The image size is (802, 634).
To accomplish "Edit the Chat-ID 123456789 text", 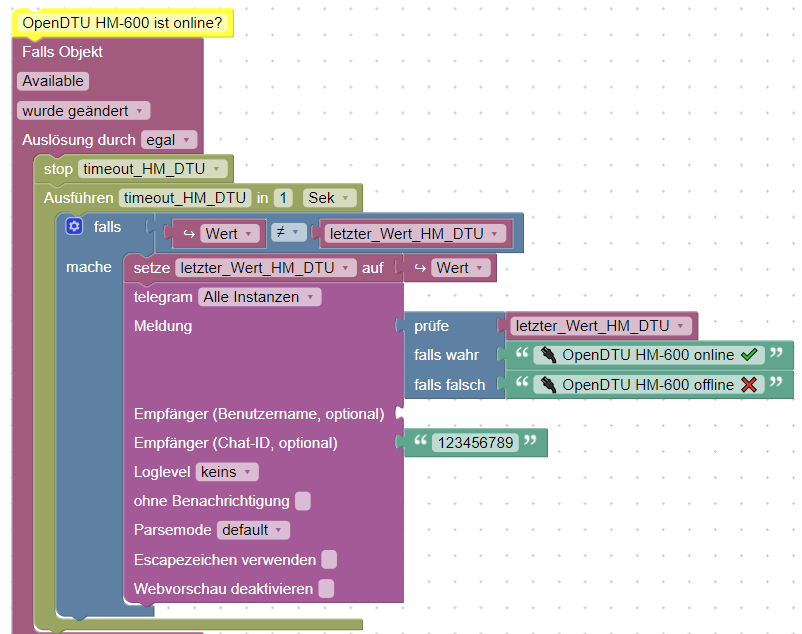I will [x=475, y=442].
